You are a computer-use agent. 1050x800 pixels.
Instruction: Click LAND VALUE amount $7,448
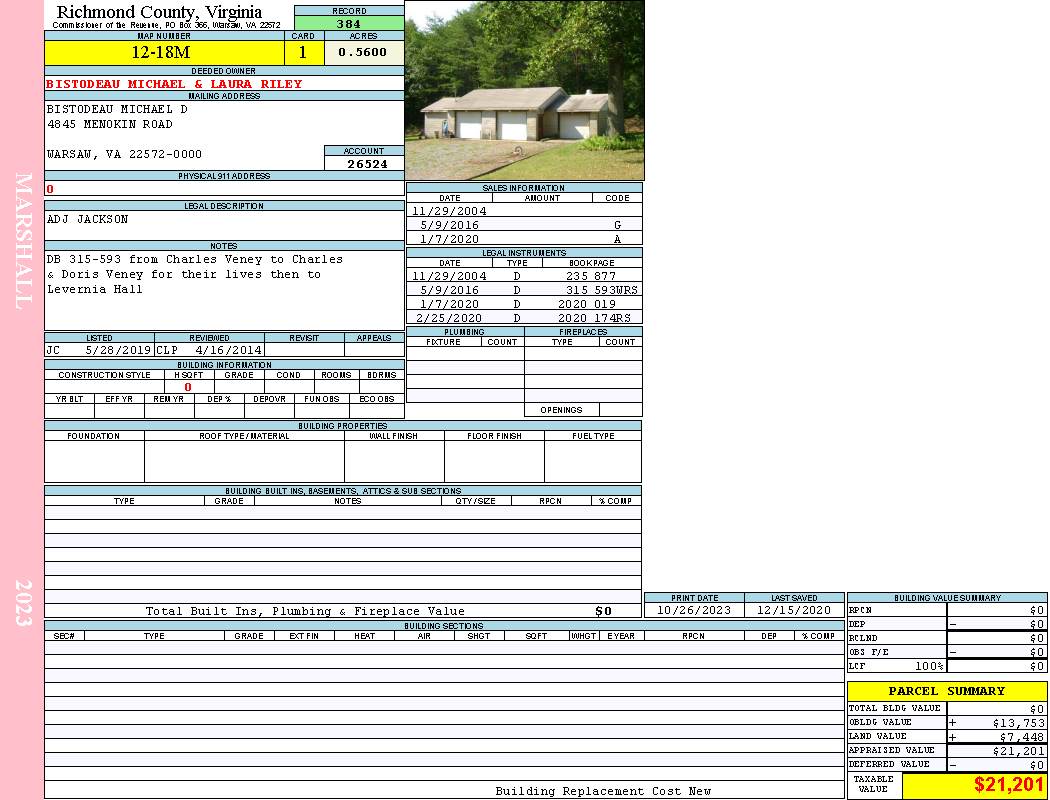[1022, 737]
